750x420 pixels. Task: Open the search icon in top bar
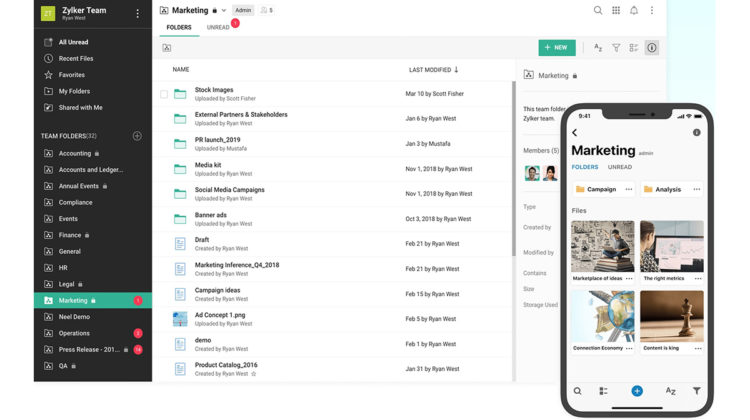click(598, 11)
